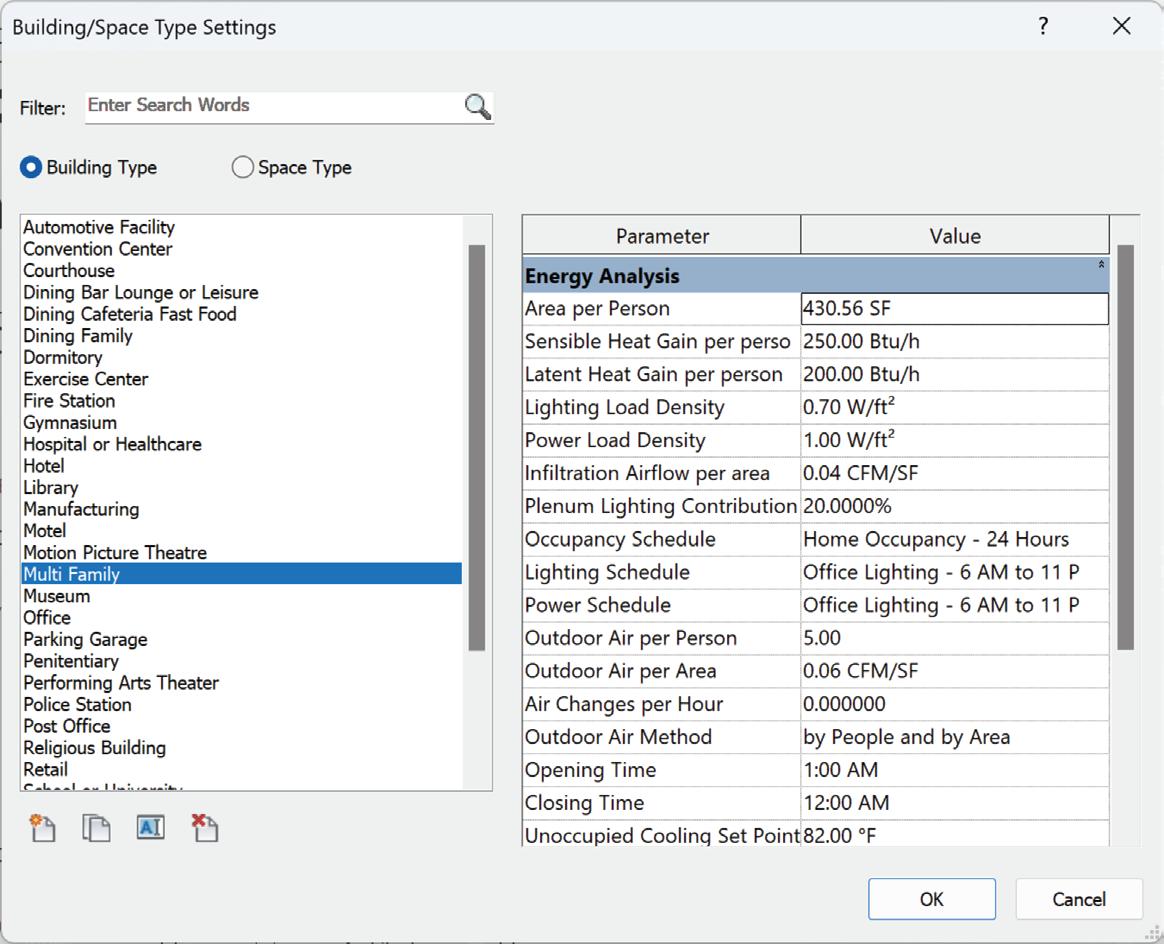1164x944 pixels.
Task: Click the Rename type icon
Action: click(150, 828)
